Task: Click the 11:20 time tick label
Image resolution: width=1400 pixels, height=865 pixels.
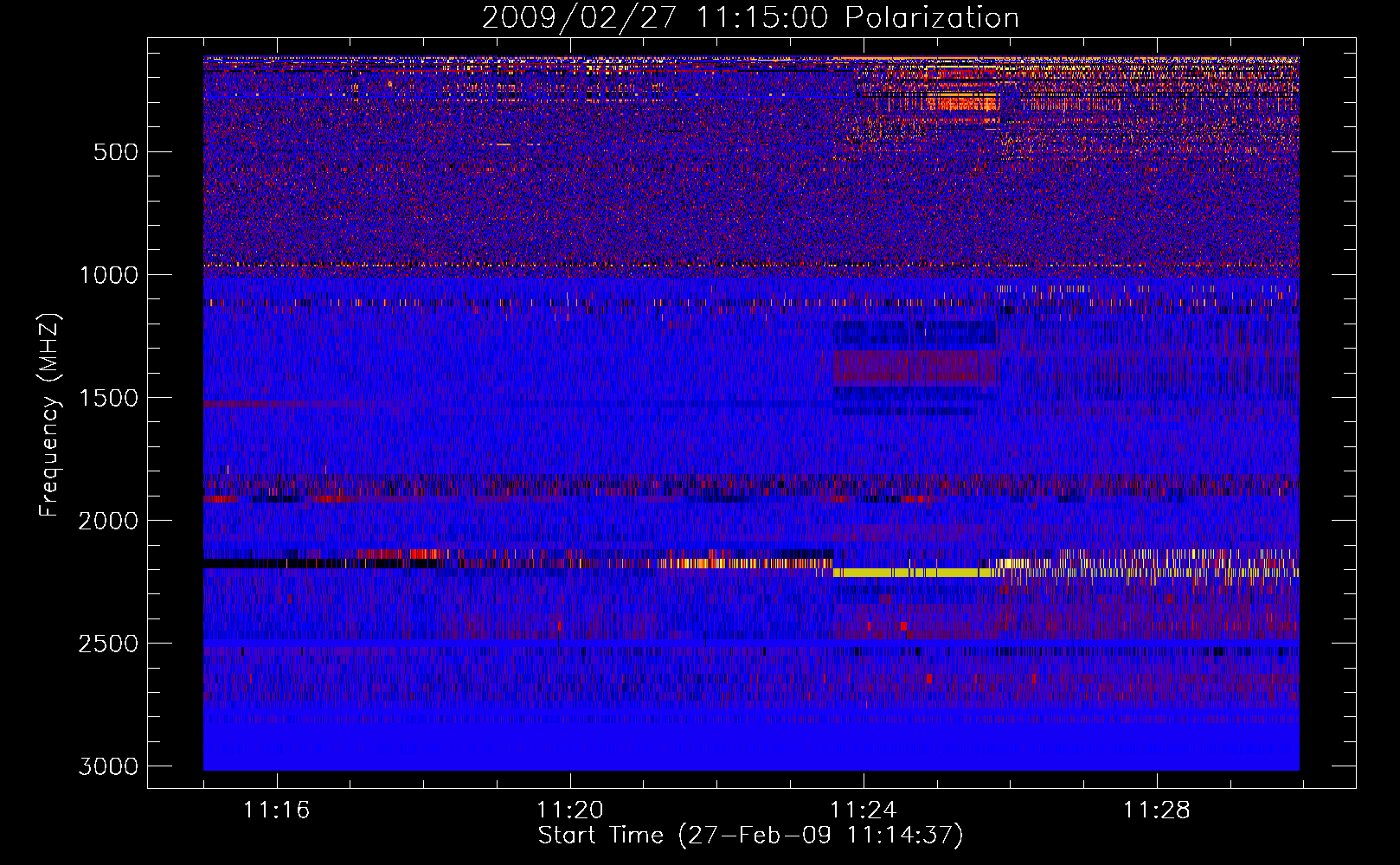Action: [x=570, y=811]
